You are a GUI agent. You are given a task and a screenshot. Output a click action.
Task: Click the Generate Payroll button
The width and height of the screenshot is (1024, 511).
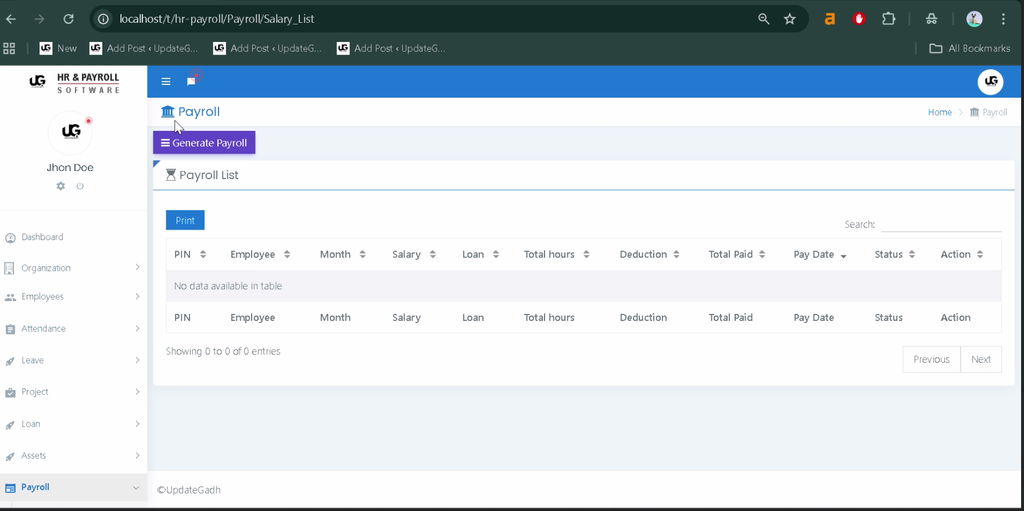[x=204, y=143]
